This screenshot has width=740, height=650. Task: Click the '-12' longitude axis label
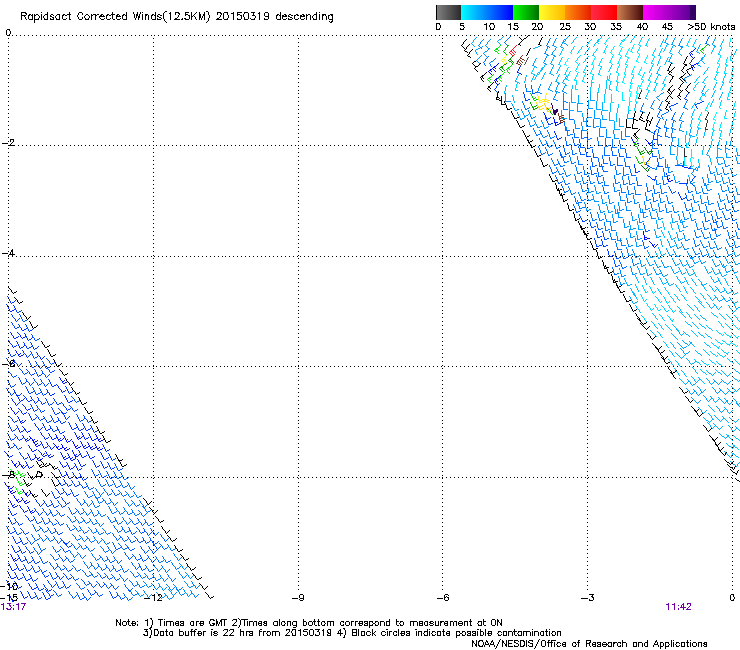(x=153, y=598)
